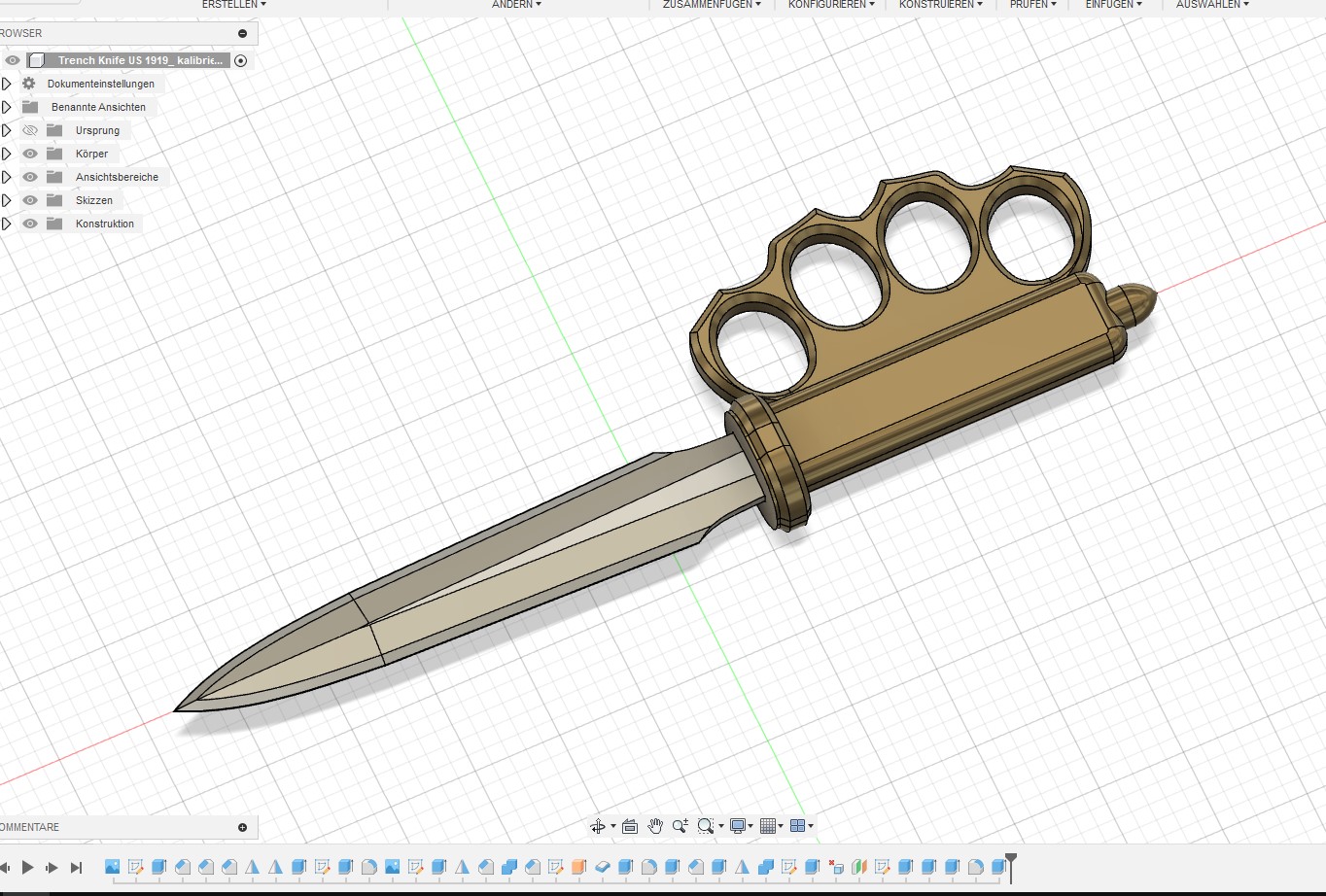This screenshot has width=1326, height=896.
Task: Click the Trench Knife component icon
Action: click(x=36, y=60)
